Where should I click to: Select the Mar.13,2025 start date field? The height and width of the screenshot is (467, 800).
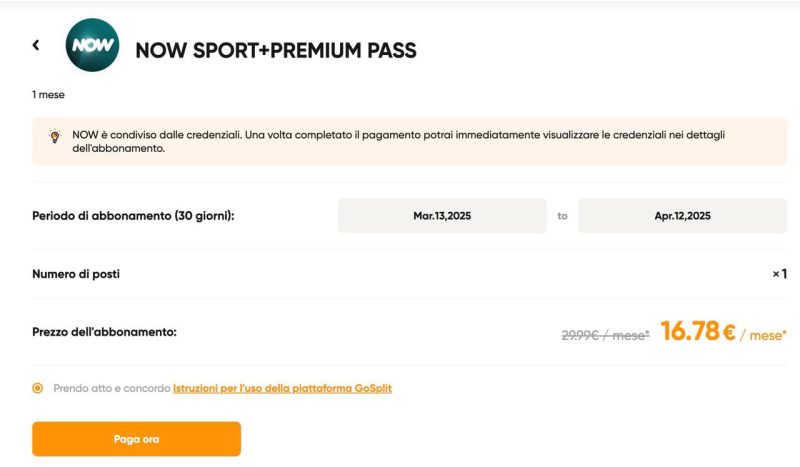tap(441, 216)
